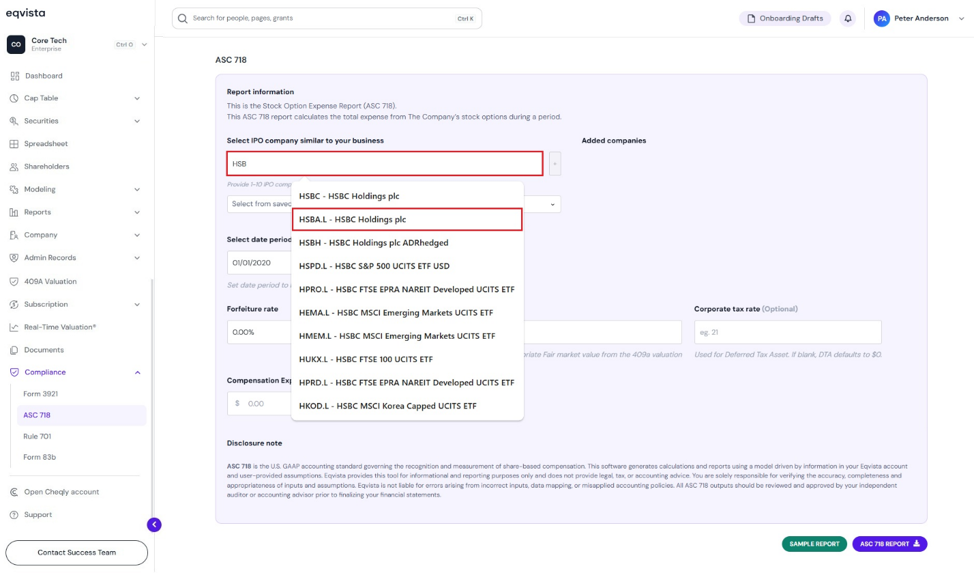974x573 pixels.
Task: Click the Shareholders sidebar icon
Action: [x=14, y=167]
